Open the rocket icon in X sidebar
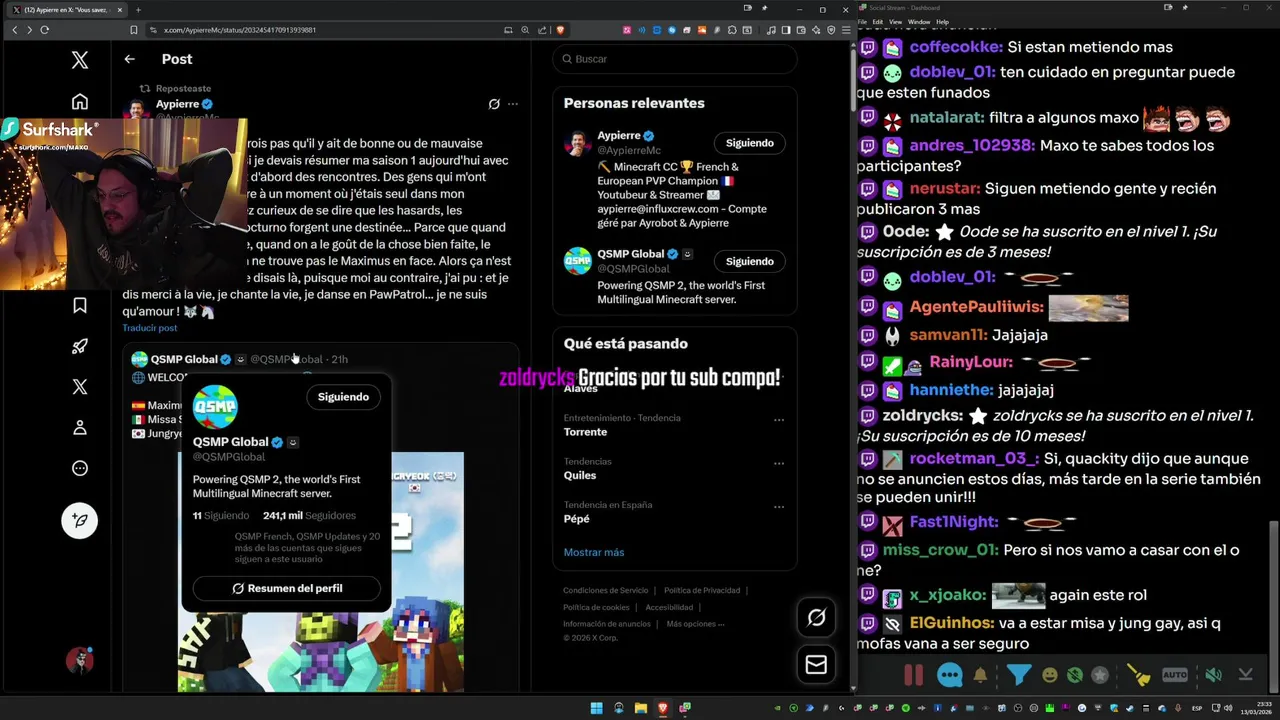 coord(80,346)
